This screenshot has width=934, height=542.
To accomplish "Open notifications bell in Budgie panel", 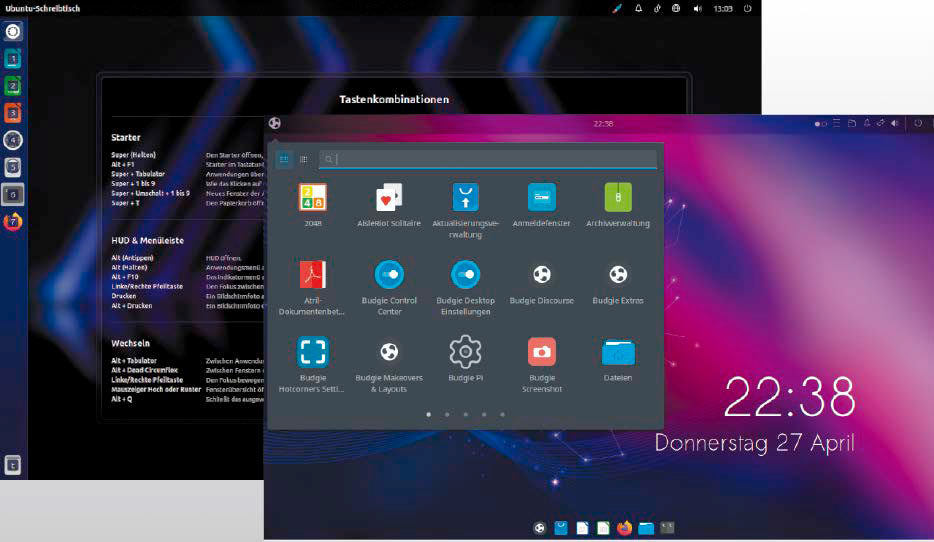I will coord(867,123).
